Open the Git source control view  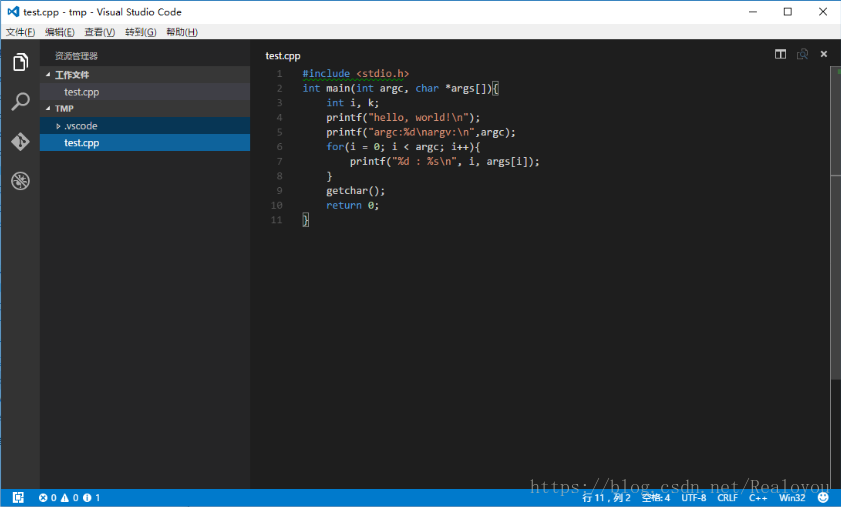pyautogui.click(x=20, y=142)
